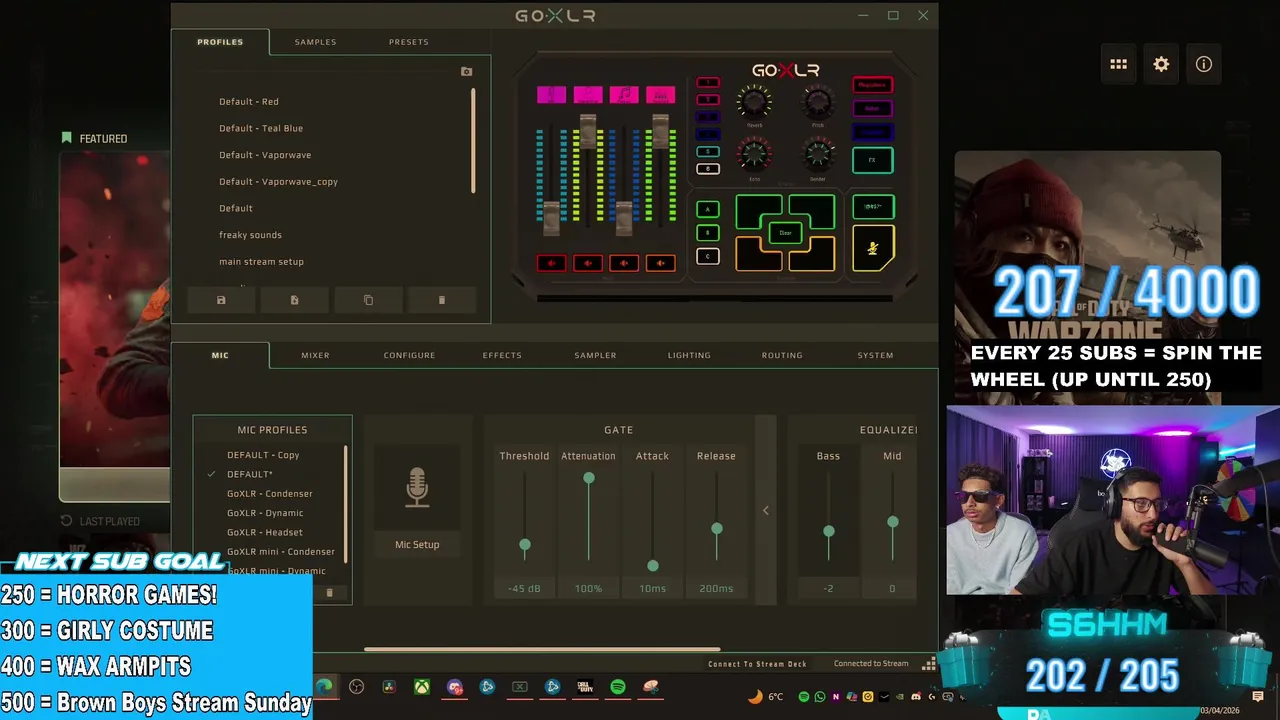Image resolution: width=1280 pixels, height=720 pixels.
Task: Toggle the mute button under the first fader
Action: 552,263
